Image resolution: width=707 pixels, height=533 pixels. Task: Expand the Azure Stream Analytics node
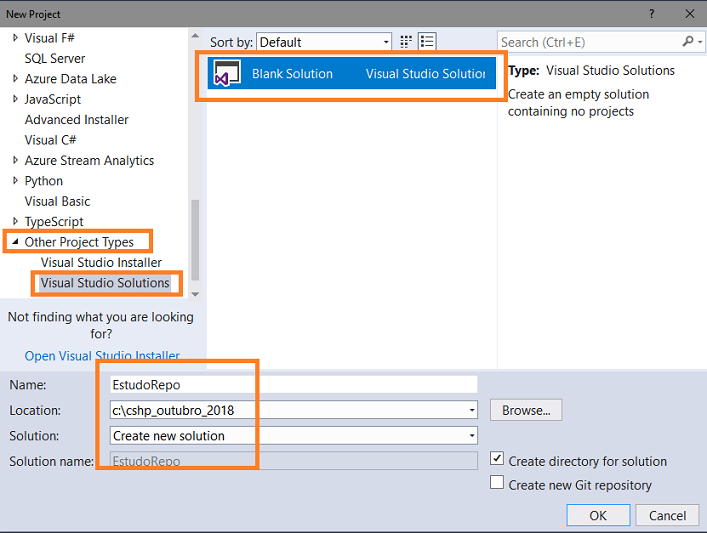[15, 160]
